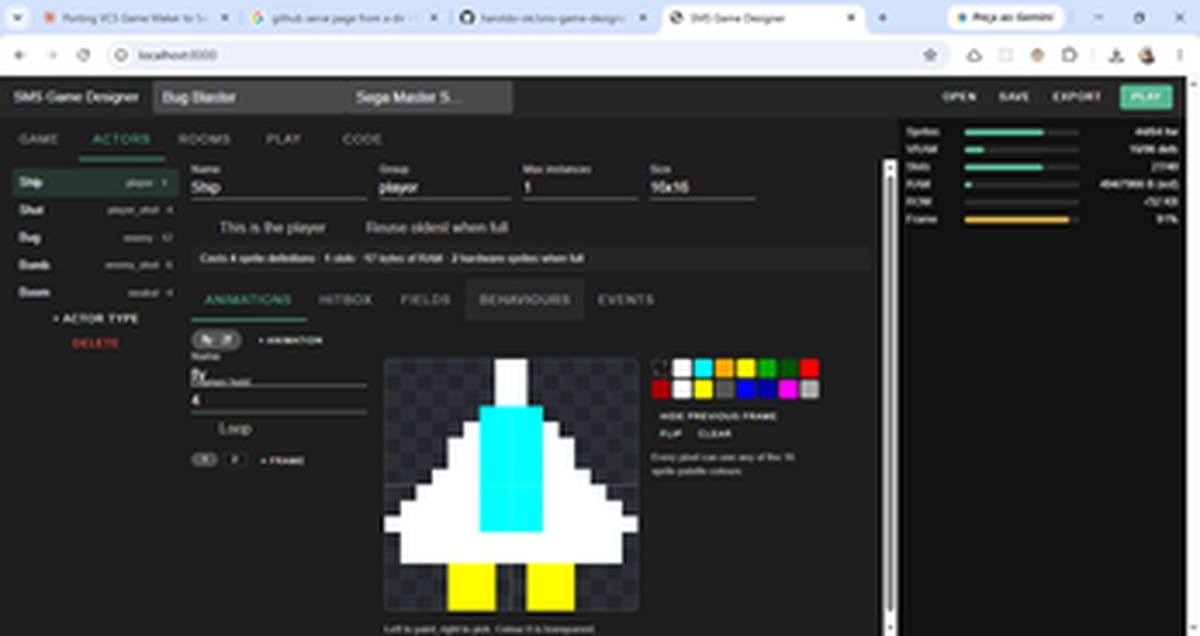Select the Ship actor in the list

[x=96, y=183]
